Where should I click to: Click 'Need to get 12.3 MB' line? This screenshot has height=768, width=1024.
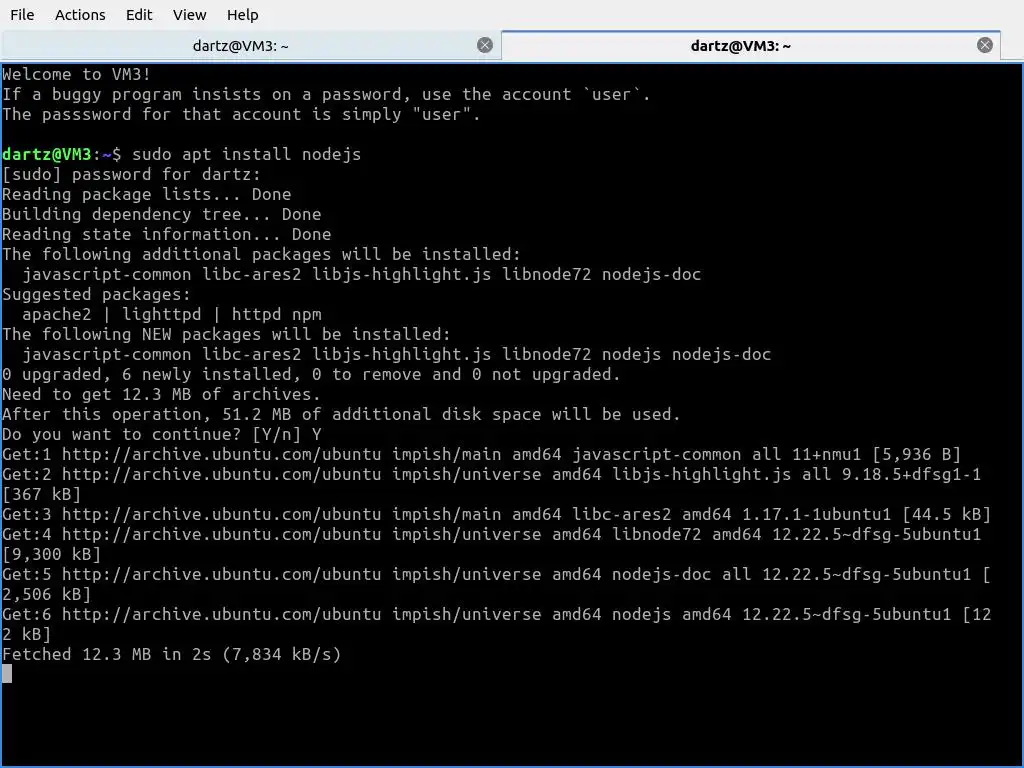(161, 394)
